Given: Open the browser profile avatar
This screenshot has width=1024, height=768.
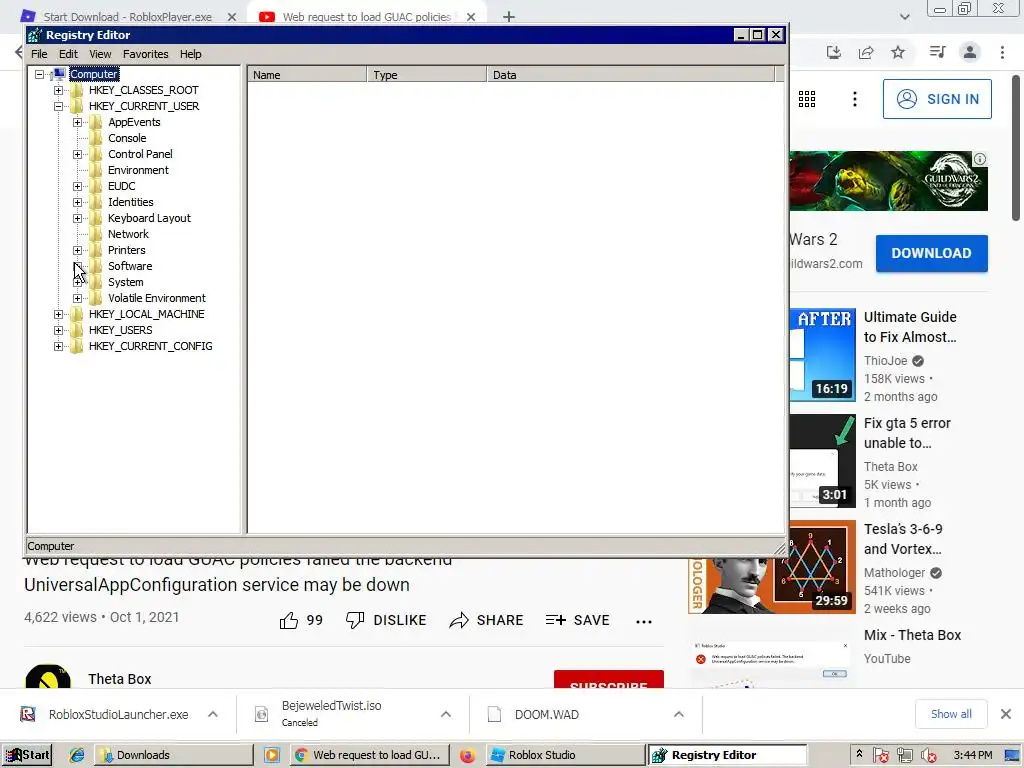Looking at the screenshot, I should point(970,52).
